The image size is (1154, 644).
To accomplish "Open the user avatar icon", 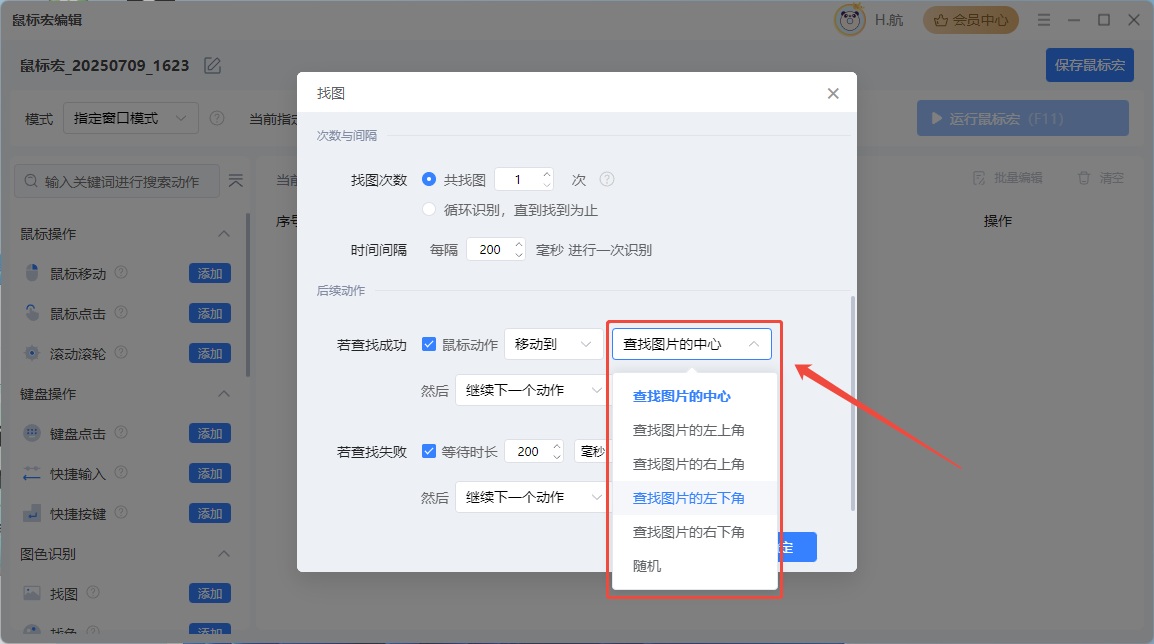I will pyautogui.click(x=849, y=20).
